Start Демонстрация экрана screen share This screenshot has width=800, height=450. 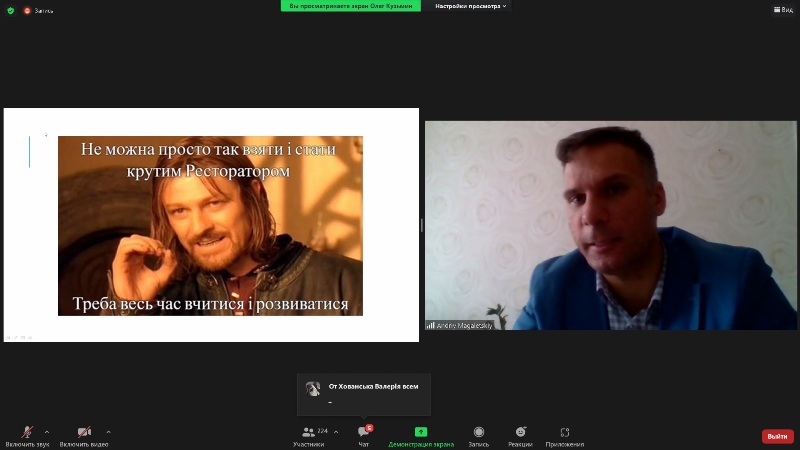pyautogui.click(x=421, y=437)
